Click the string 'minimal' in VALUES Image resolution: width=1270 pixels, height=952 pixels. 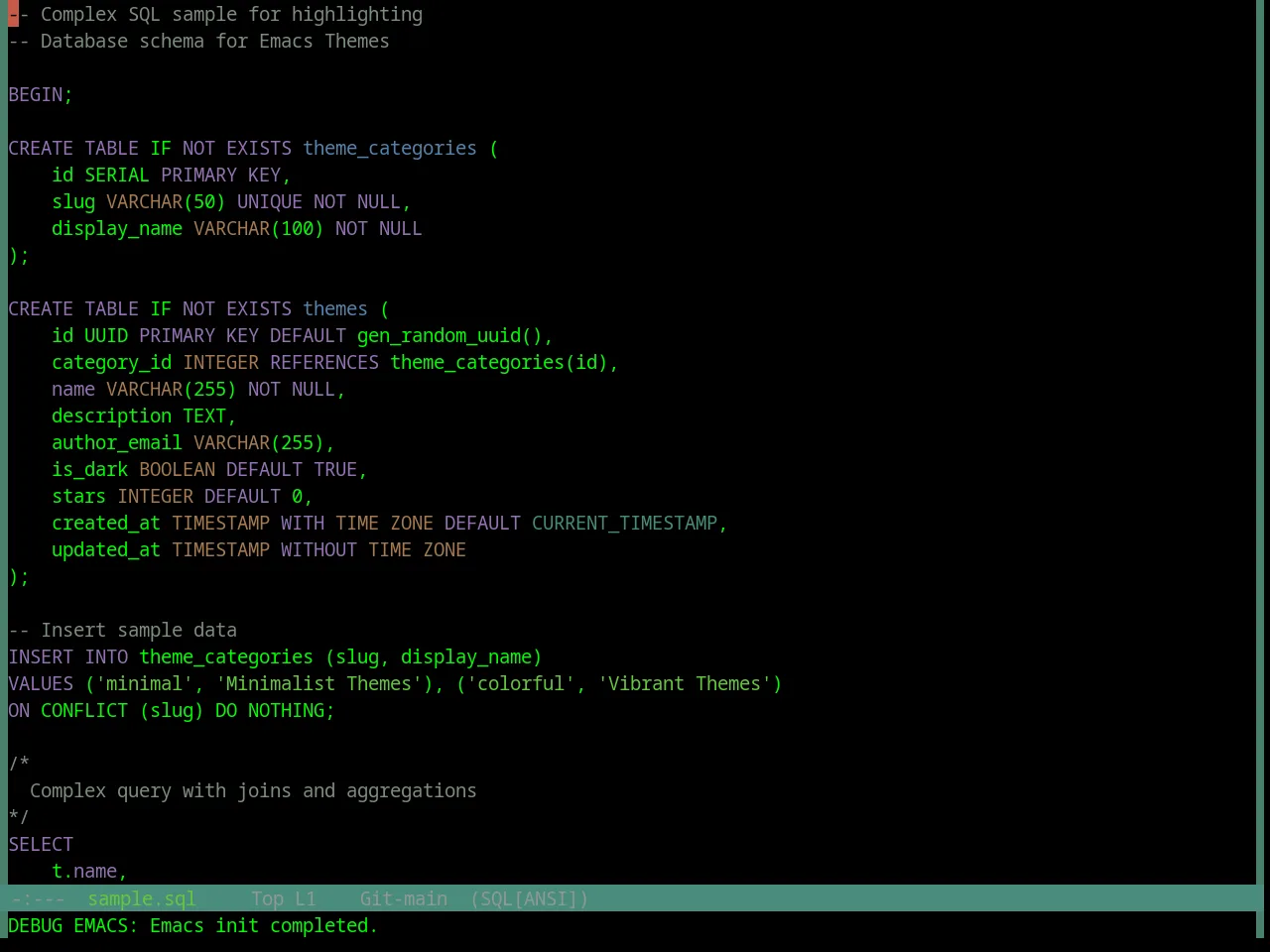click(145, 684)
